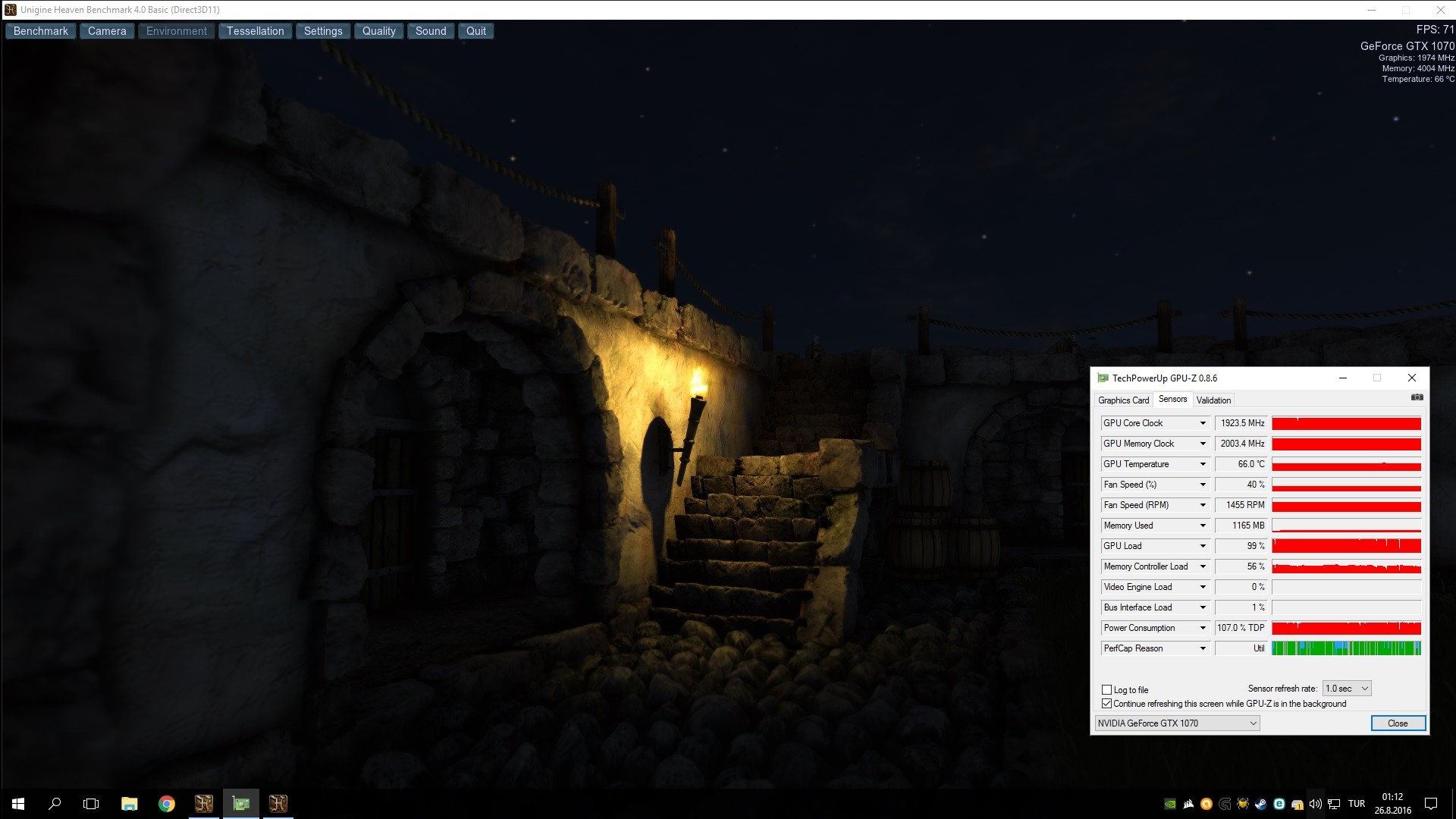The width and height of the screenshot is (1456, 819).
Task: Select the Sensors tab
Action: 1172,400
